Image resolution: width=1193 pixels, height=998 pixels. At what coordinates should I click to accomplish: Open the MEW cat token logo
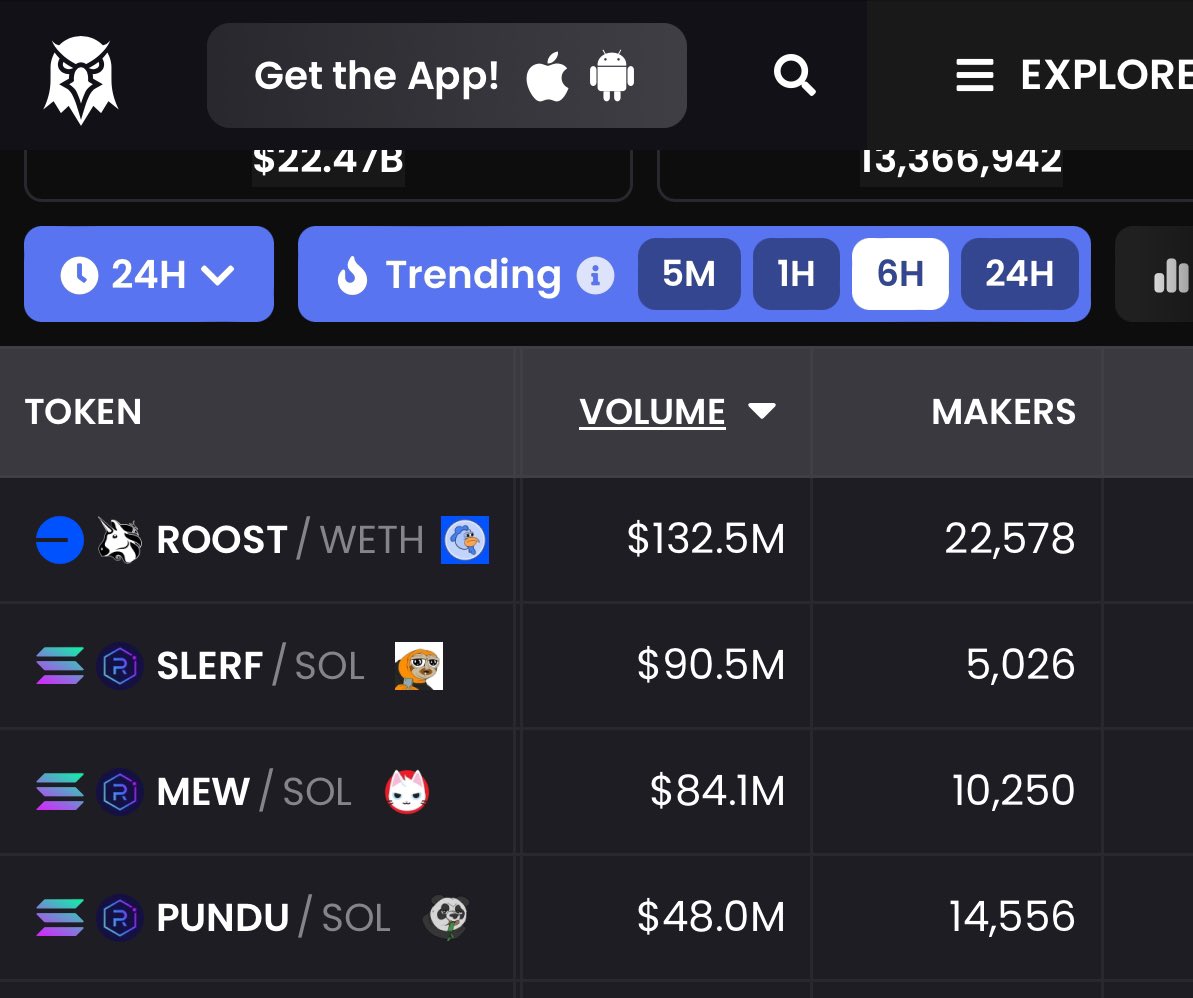[x=407, y=791]
